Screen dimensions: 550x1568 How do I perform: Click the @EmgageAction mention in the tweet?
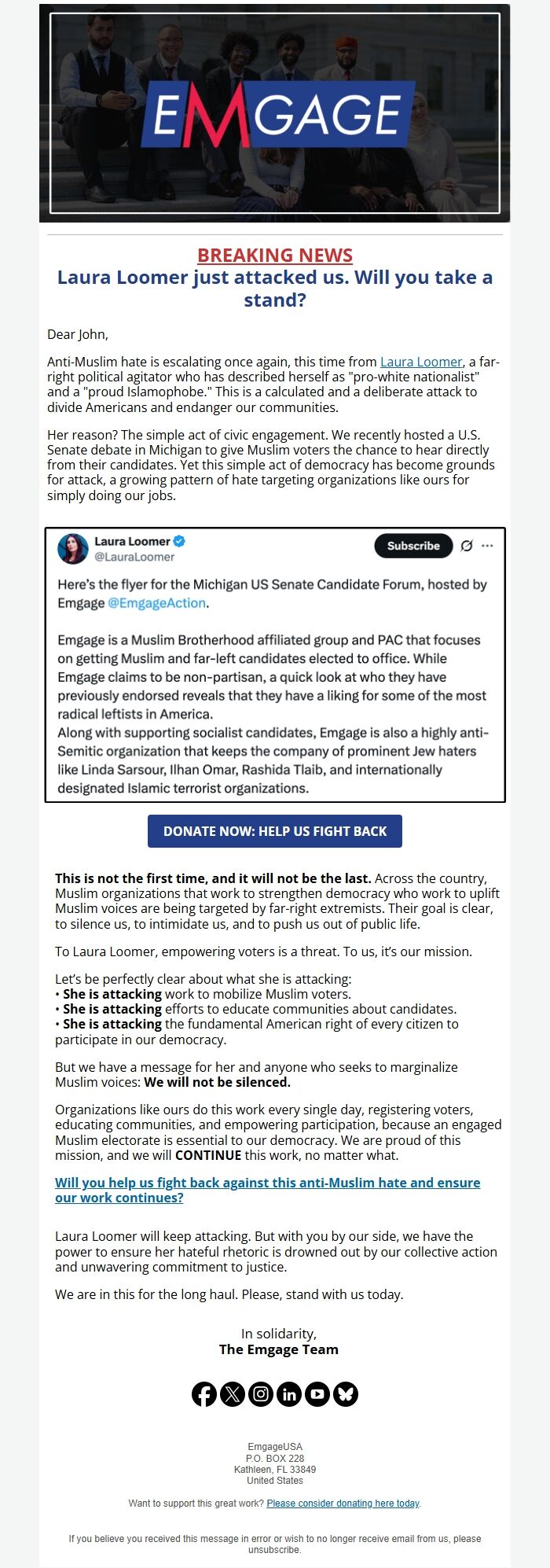coord(158,603)
